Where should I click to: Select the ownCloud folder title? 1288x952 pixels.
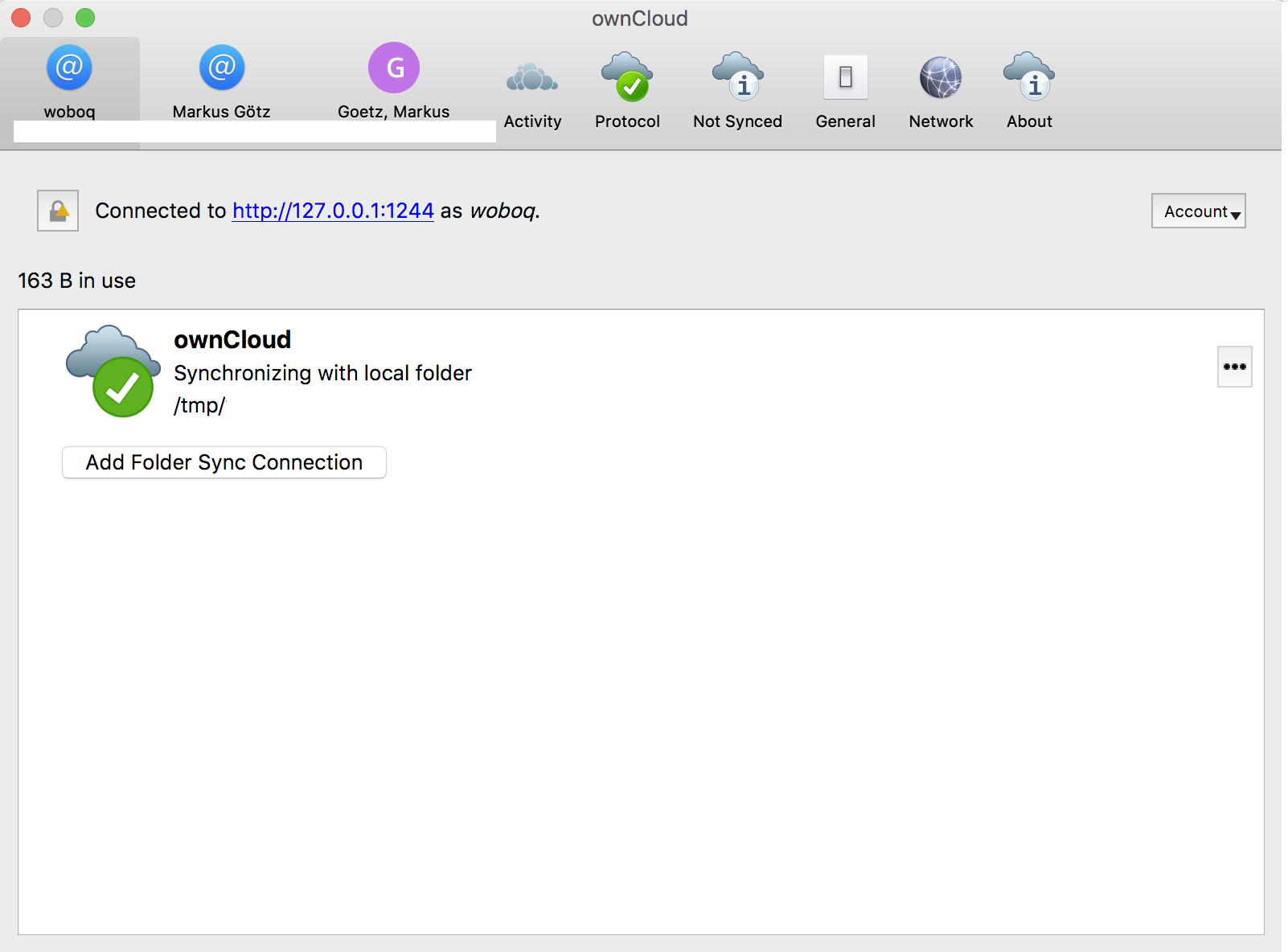click(x=232, y=339)
